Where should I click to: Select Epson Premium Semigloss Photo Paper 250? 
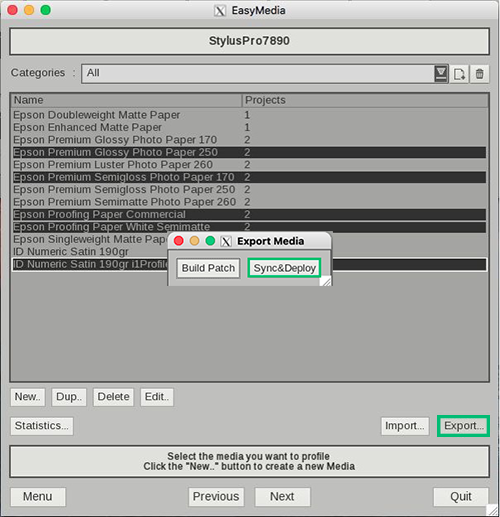pyautogui.click(x=249, y=190)
